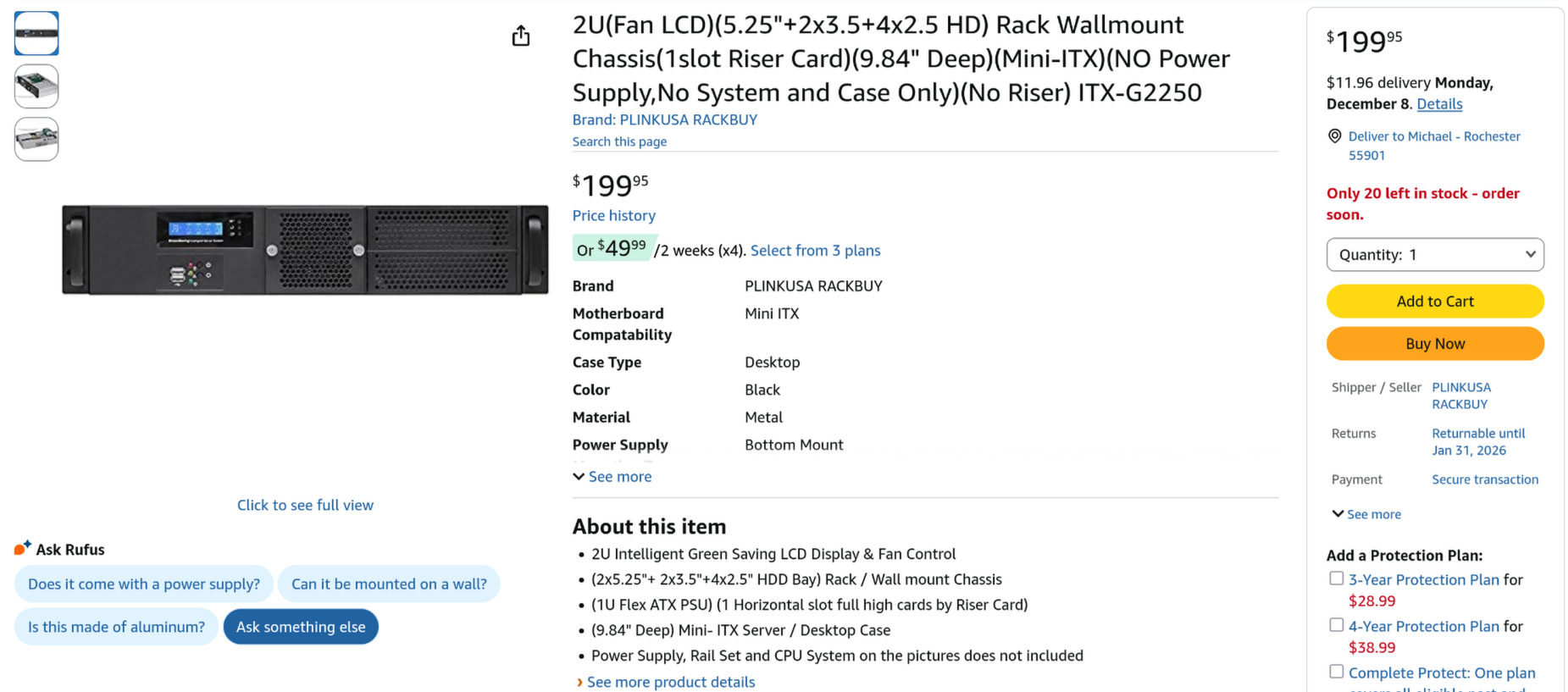Check the 3-Year Protection Plan checkbox
Image resolution: width=1568 pixels, height=692 pixels.
click(x=1336, y=578)
